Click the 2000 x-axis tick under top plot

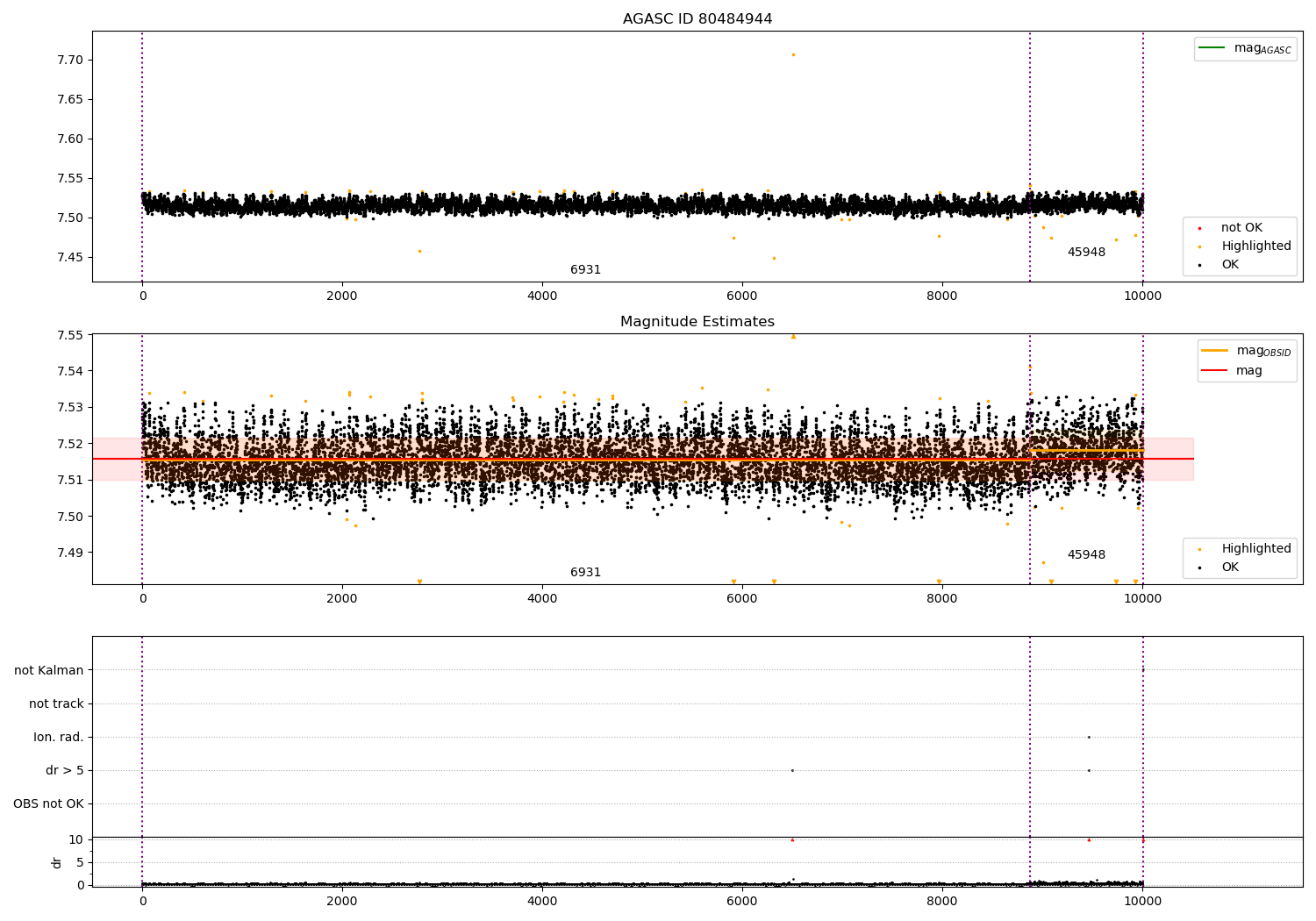pyautogui.click(x=342, y=296)
